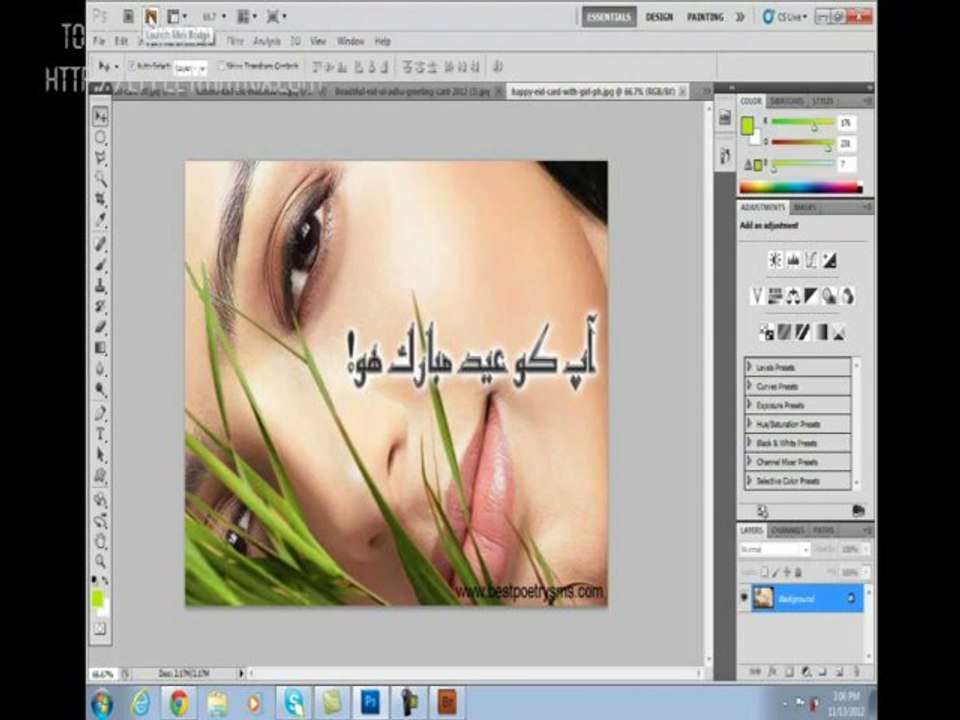Switch to the Masks tab
Image resolution: width=960 pixels, height=720 pixels.
[x=804, y=208]
